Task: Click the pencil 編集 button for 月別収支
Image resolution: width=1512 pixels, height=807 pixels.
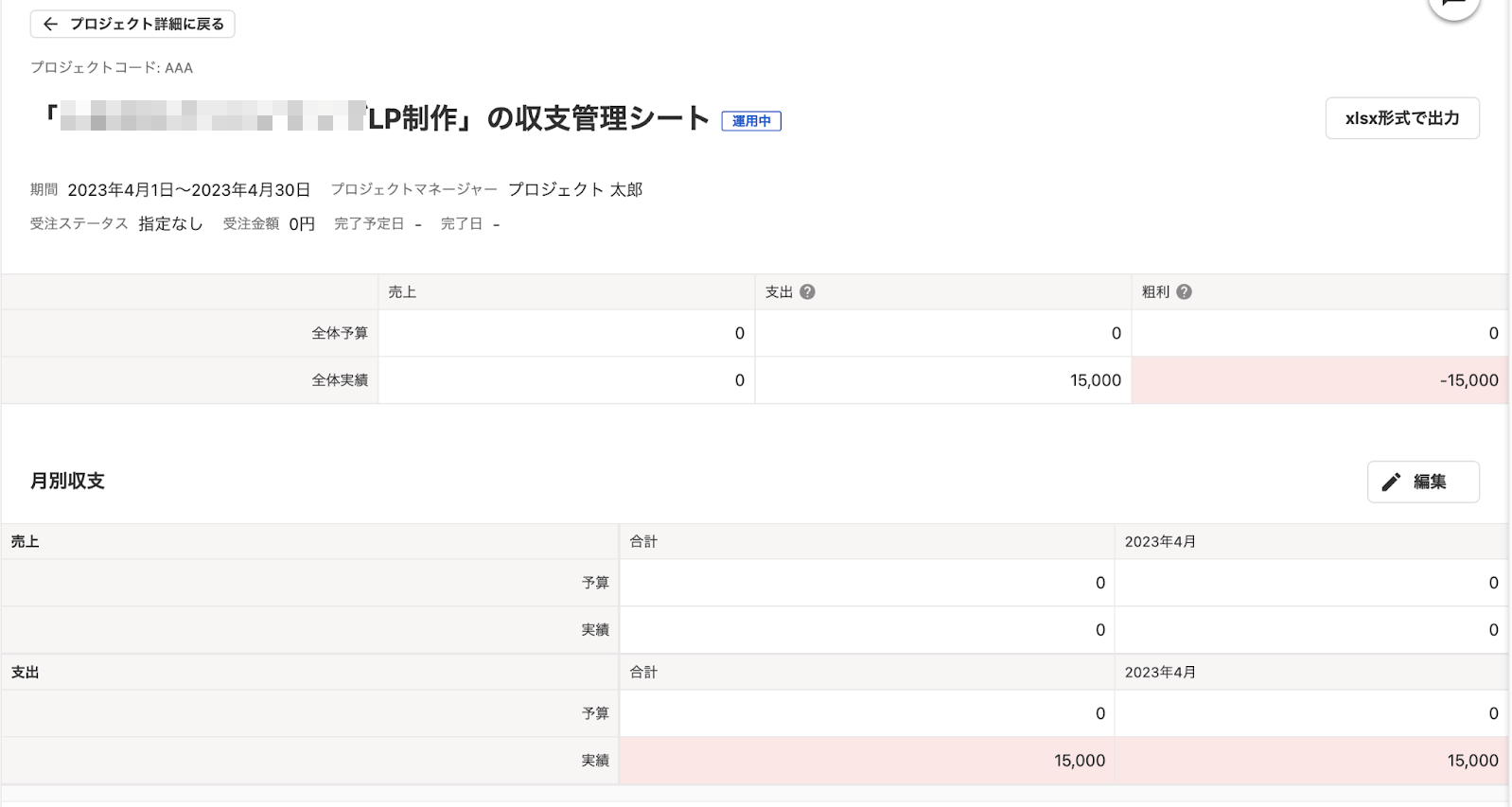Action: 1422,482
